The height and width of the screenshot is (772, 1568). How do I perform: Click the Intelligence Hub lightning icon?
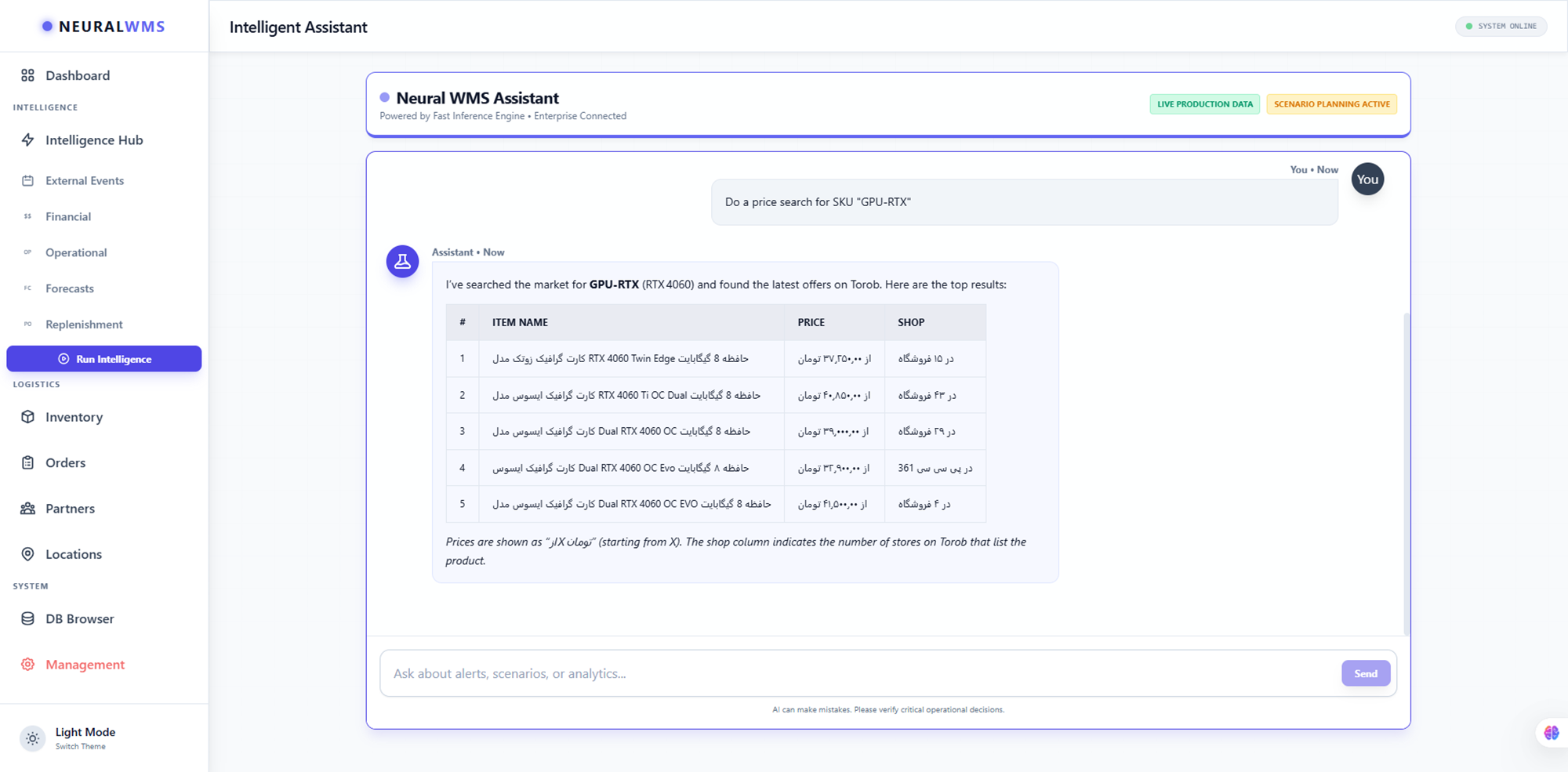pyautogui.click(x=28, y=140)
